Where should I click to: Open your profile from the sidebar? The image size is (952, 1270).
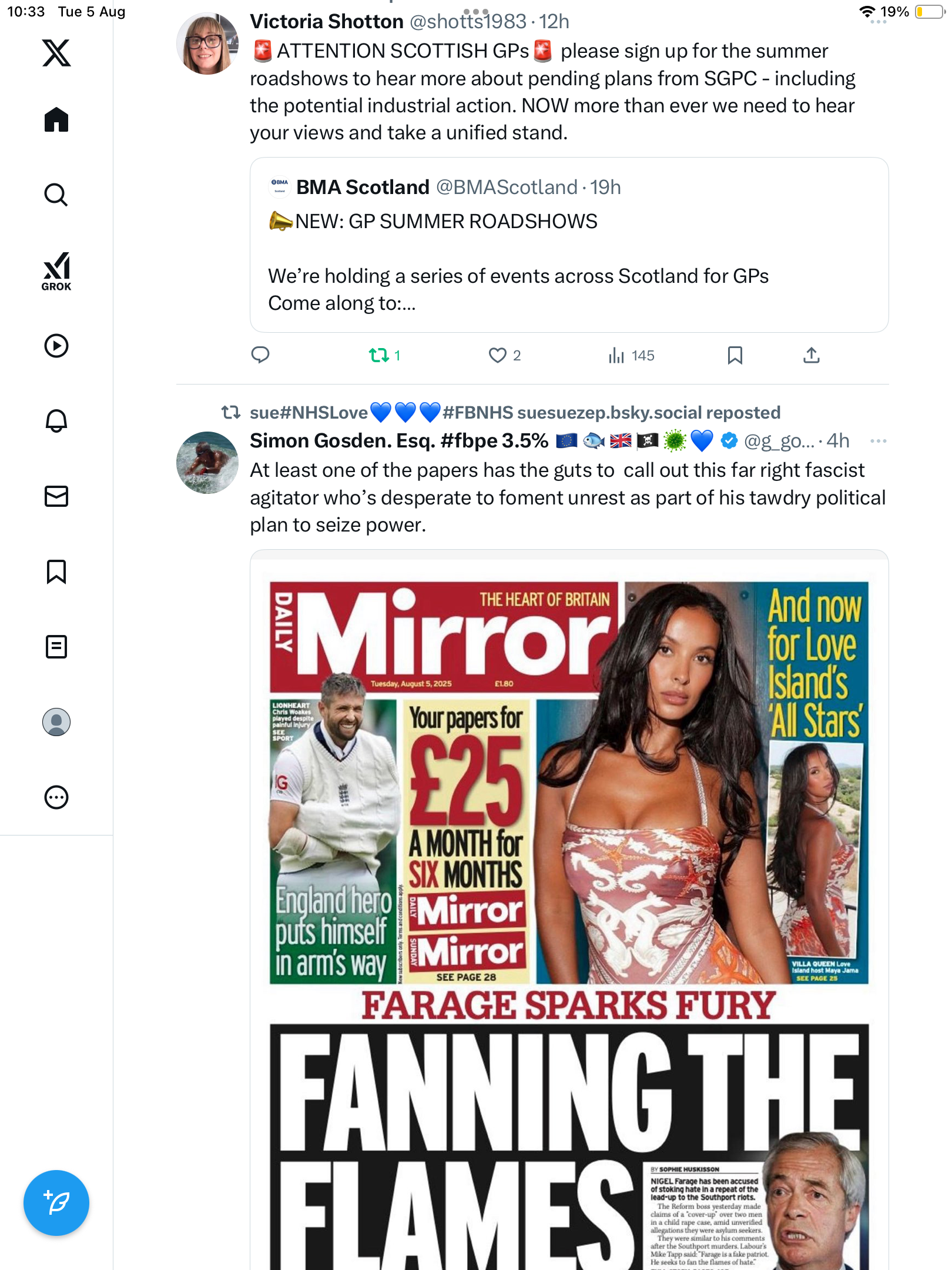[x=56, y=722]
